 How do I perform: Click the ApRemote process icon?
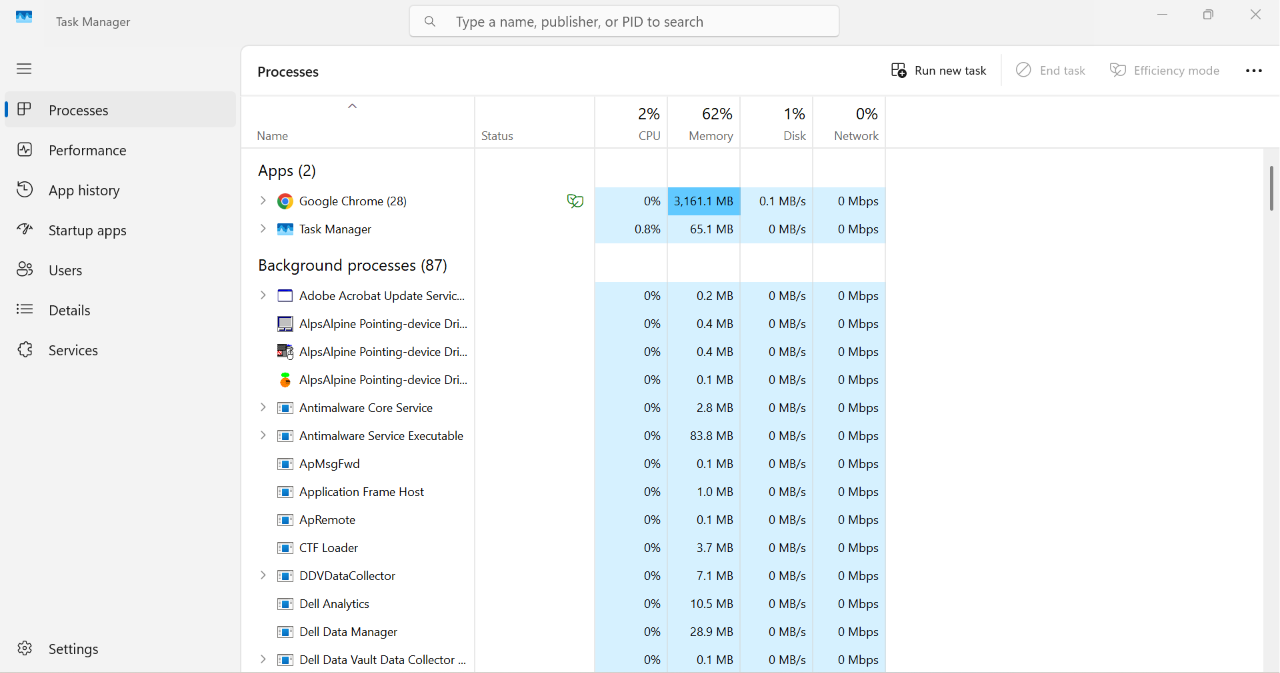point(285,520)
